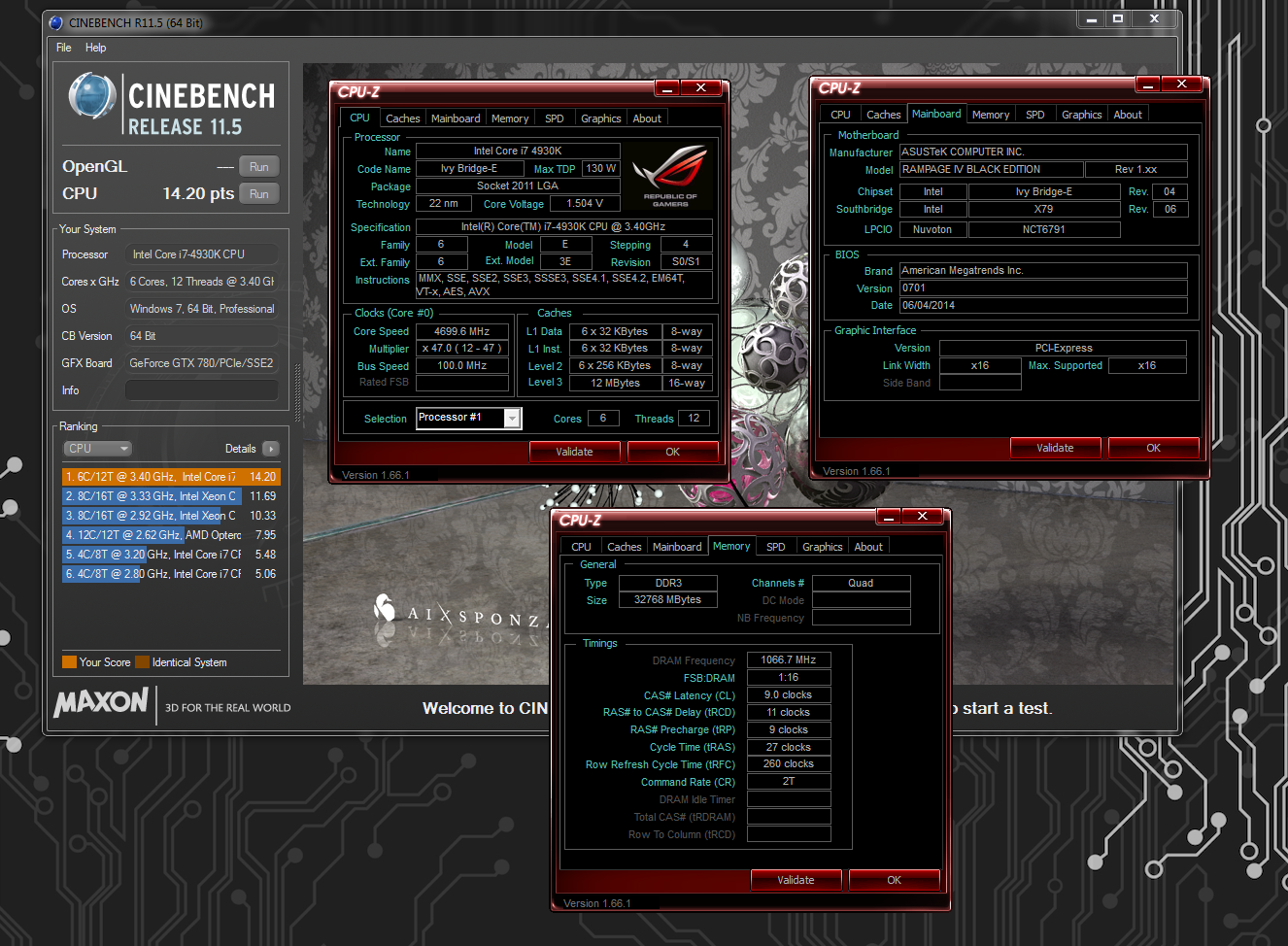Switch to Mainboard tab in first CPU-Z window

coord(456,118)
